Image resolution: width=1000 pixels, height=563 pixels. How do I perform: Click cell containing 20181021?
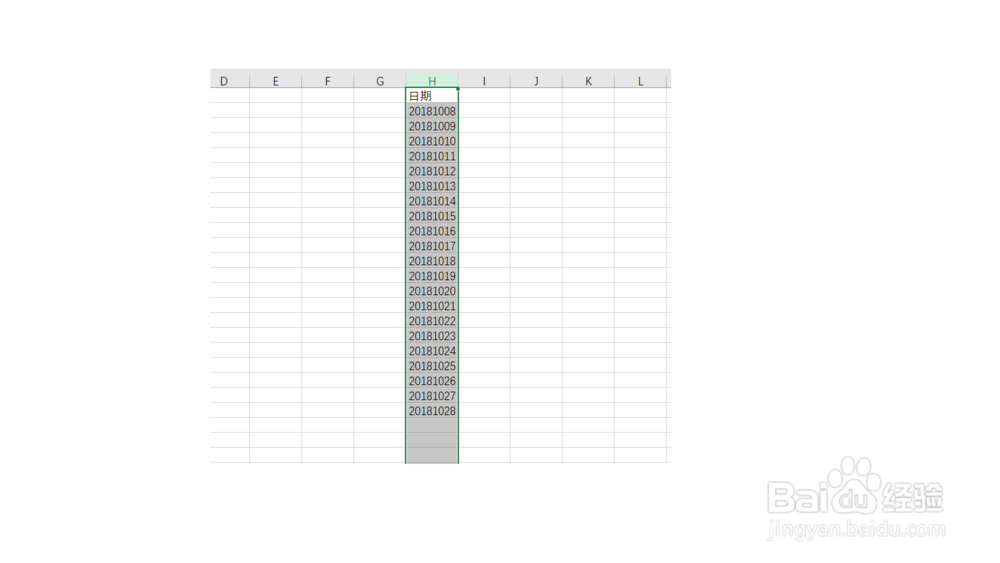coord(432,305)
